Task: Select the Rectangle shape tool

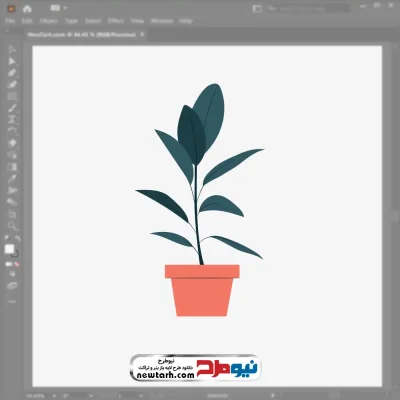Action: pos(12,96)
